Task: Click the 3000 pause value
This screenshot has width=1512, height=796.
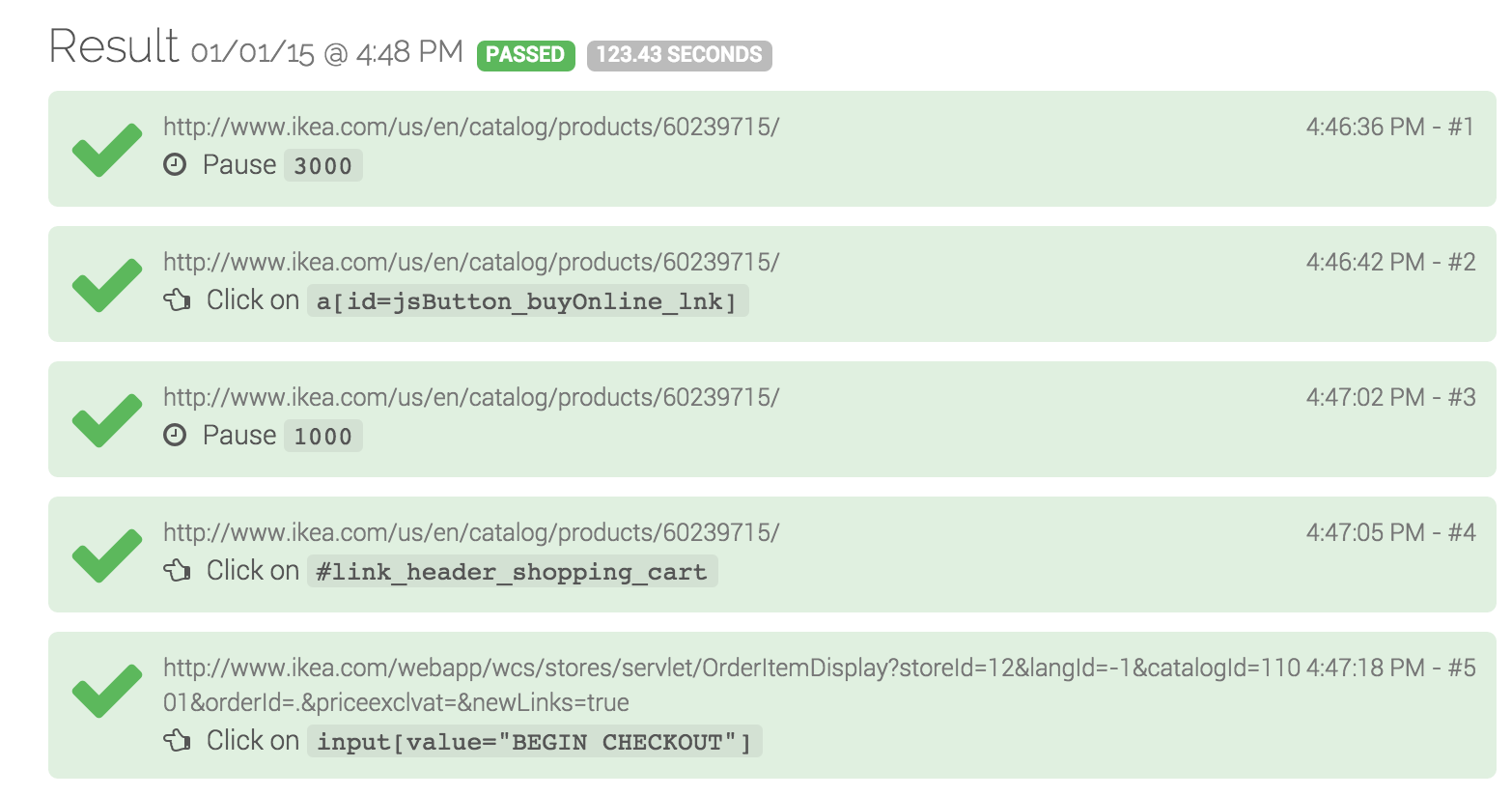Action: [x=322, y=165]
